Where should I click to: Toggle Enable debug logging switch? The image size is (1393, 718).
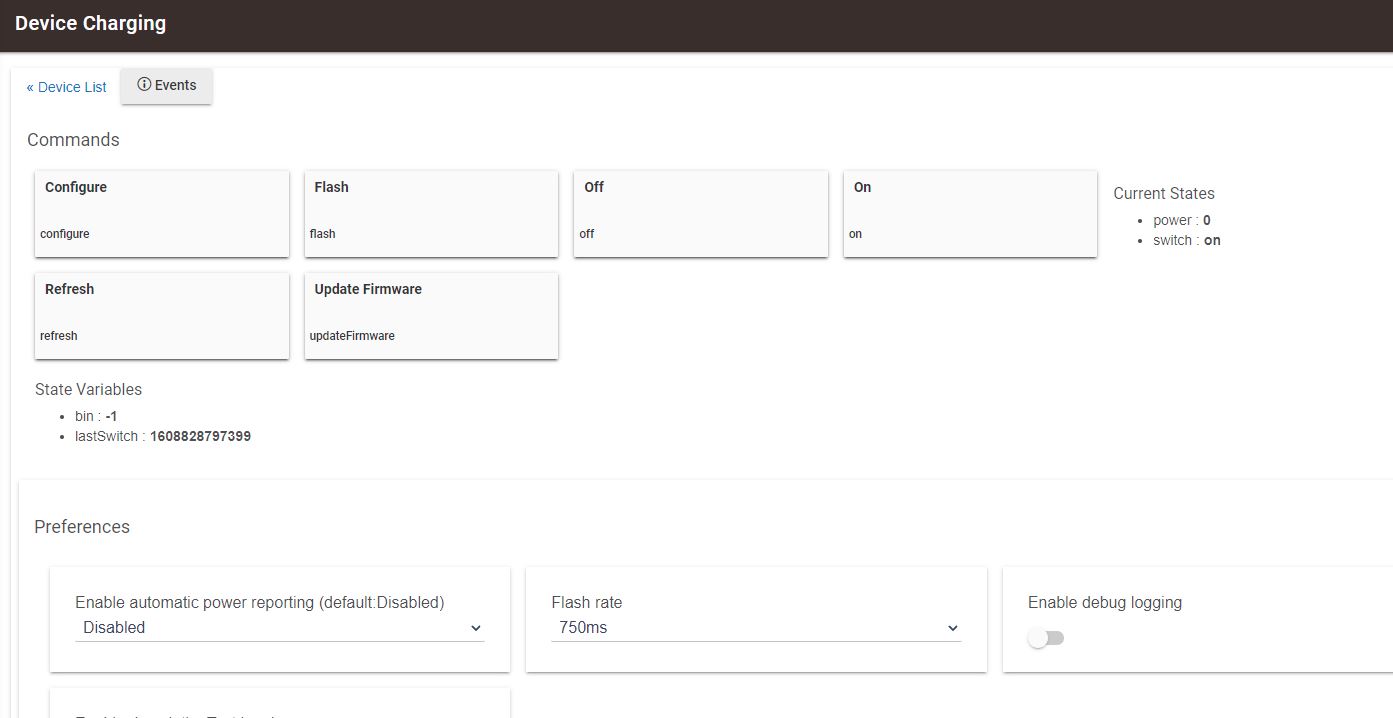coord(1046,638)
